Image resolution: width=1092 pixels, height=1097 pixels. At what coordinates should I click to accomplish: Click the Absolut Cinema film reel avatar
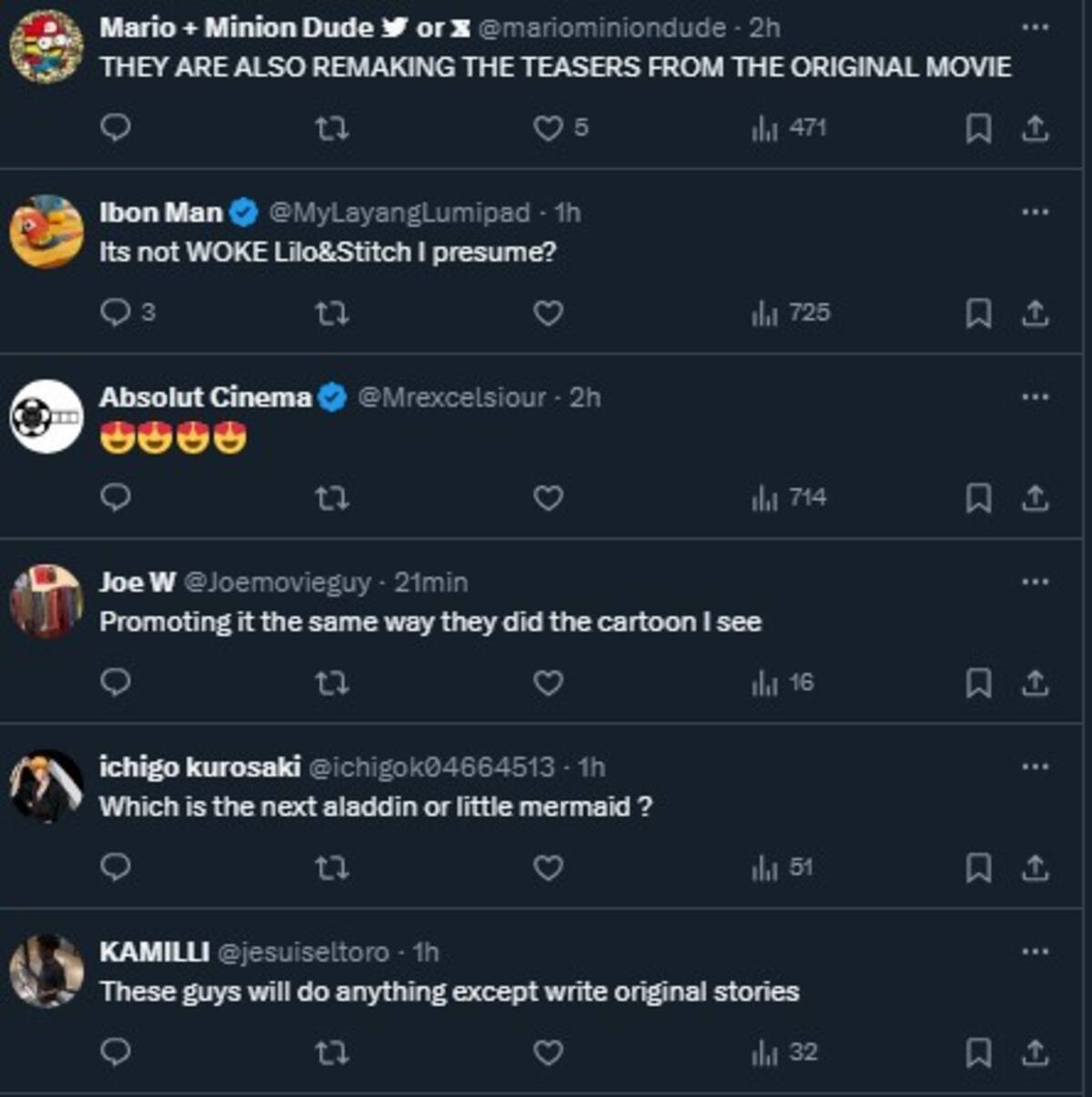coord(46,417)
